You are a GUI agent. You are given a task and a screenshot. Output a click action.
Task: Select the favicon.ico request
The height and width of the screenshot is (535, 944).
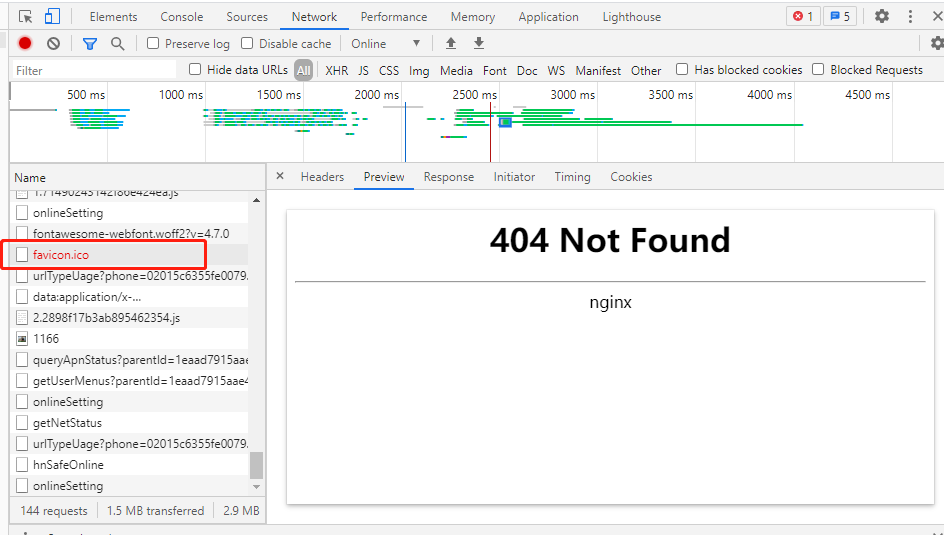point(129,255)
